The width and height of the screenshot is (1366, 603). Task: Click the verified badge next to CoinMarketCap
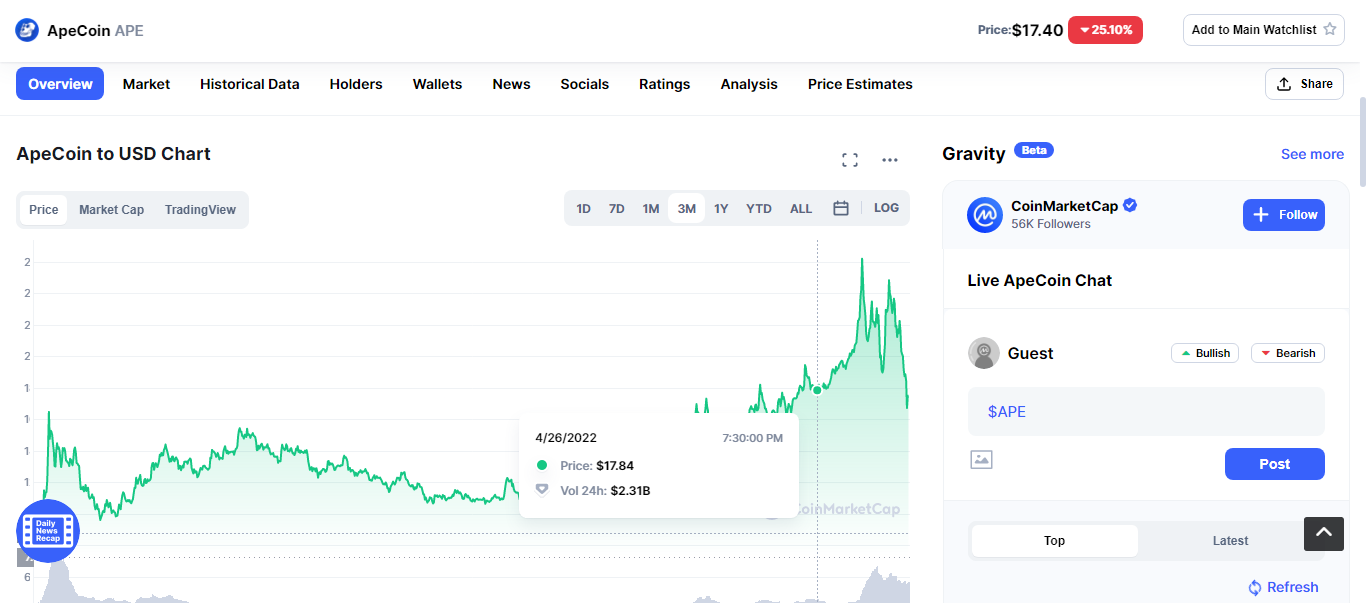click(x=1130, y=205)
